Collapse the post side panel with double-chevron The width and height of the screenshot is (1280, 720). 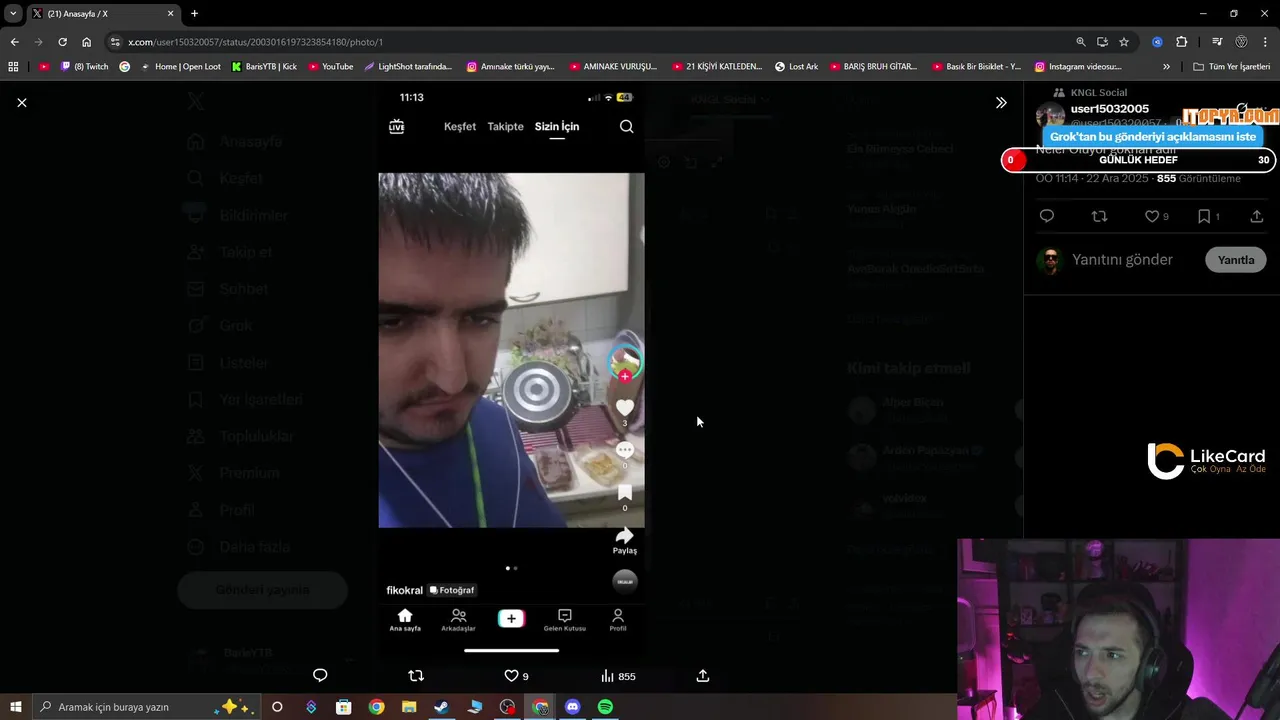click(x=1001, y=102)
